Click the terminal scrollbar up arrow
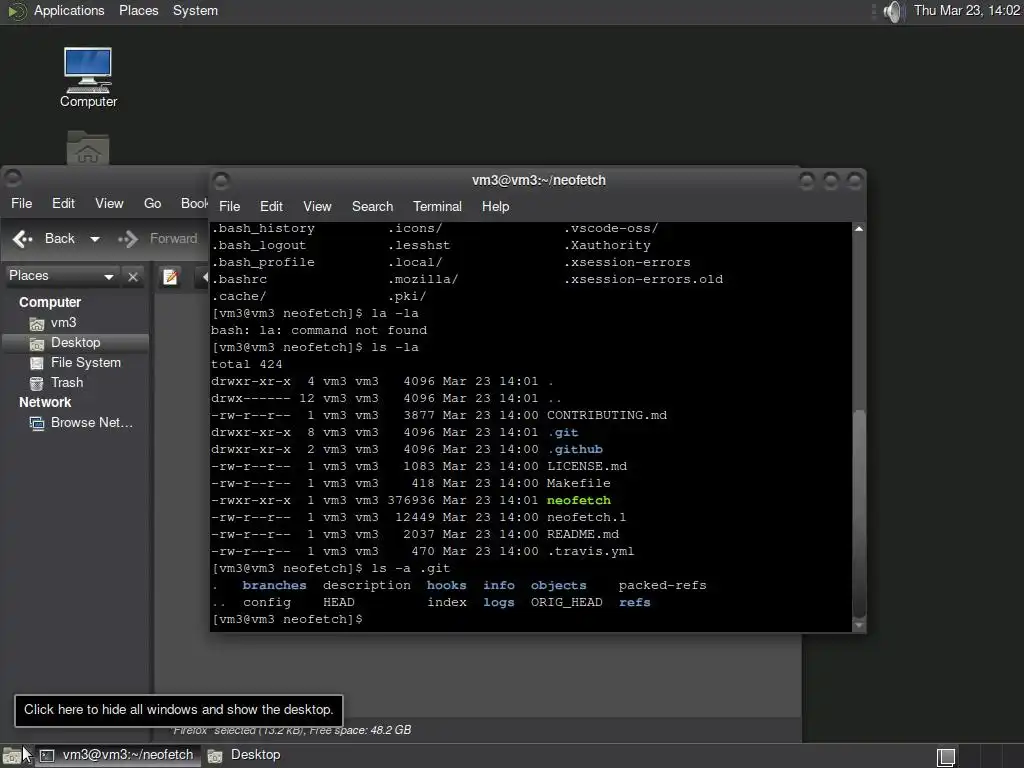The width and height of the screenshot is (1024, 768). [859, 229]
